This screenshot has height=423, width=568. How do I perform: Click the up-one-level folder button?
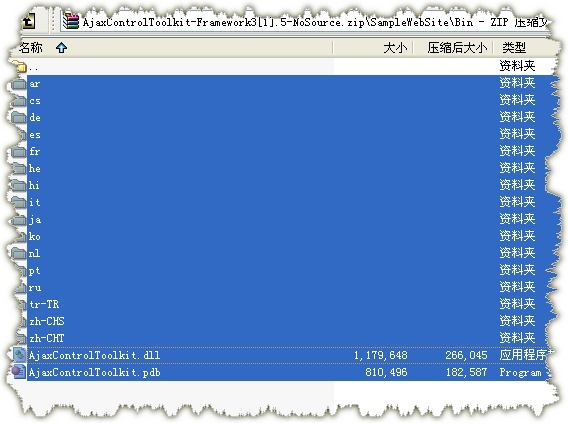click(28, 22)
